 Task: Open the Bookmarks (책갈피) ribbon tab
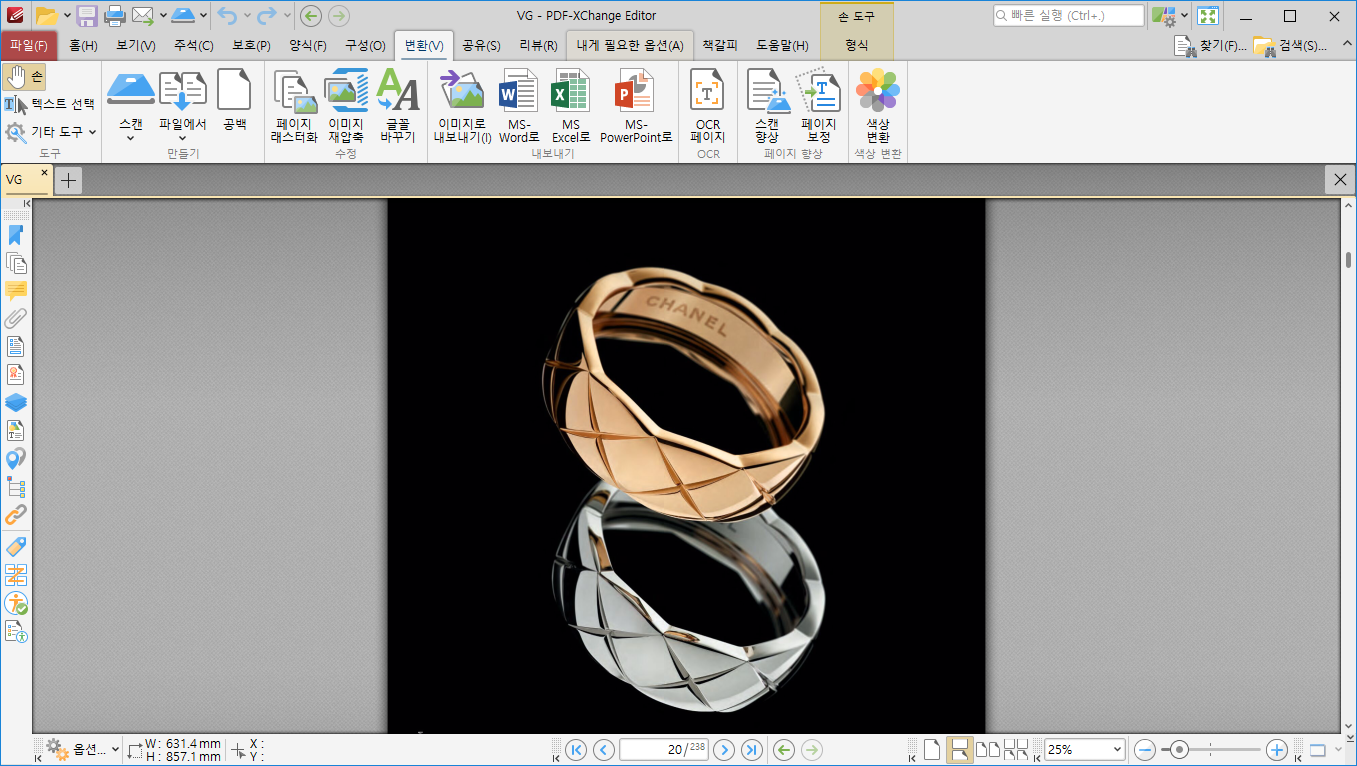(x=719, y=45)
